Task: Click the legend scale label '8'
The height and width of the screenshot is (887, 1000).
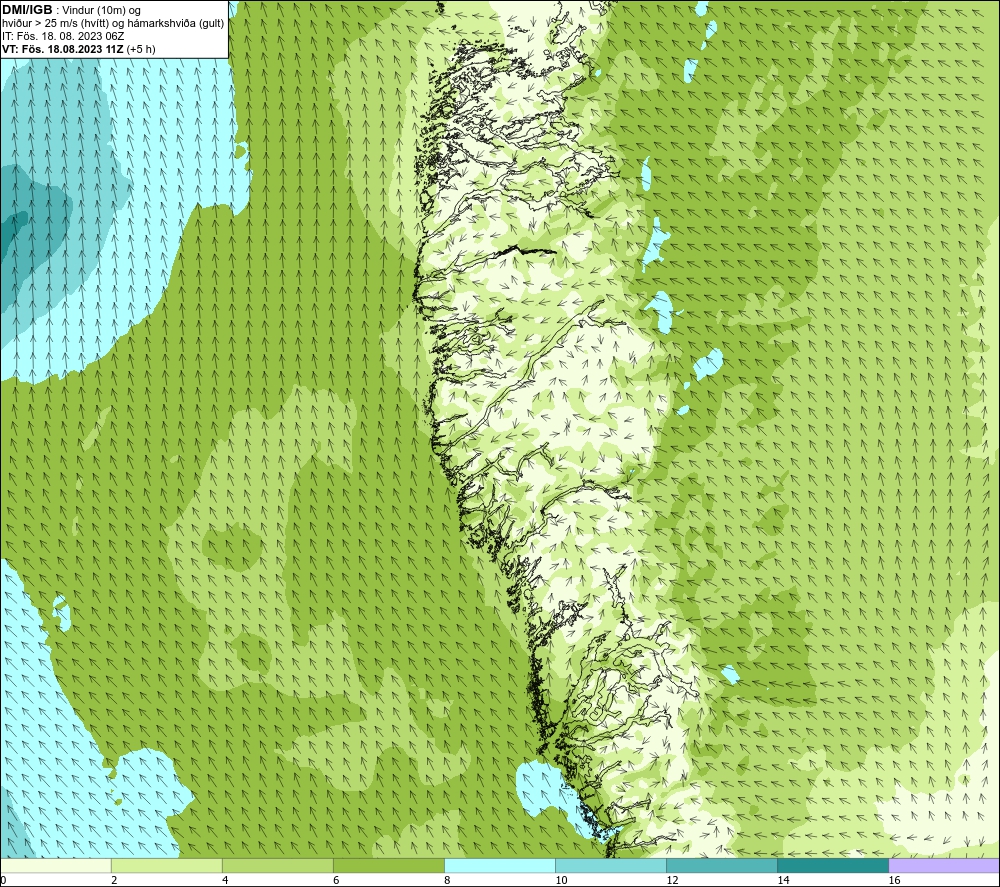Action: (447, 880)
